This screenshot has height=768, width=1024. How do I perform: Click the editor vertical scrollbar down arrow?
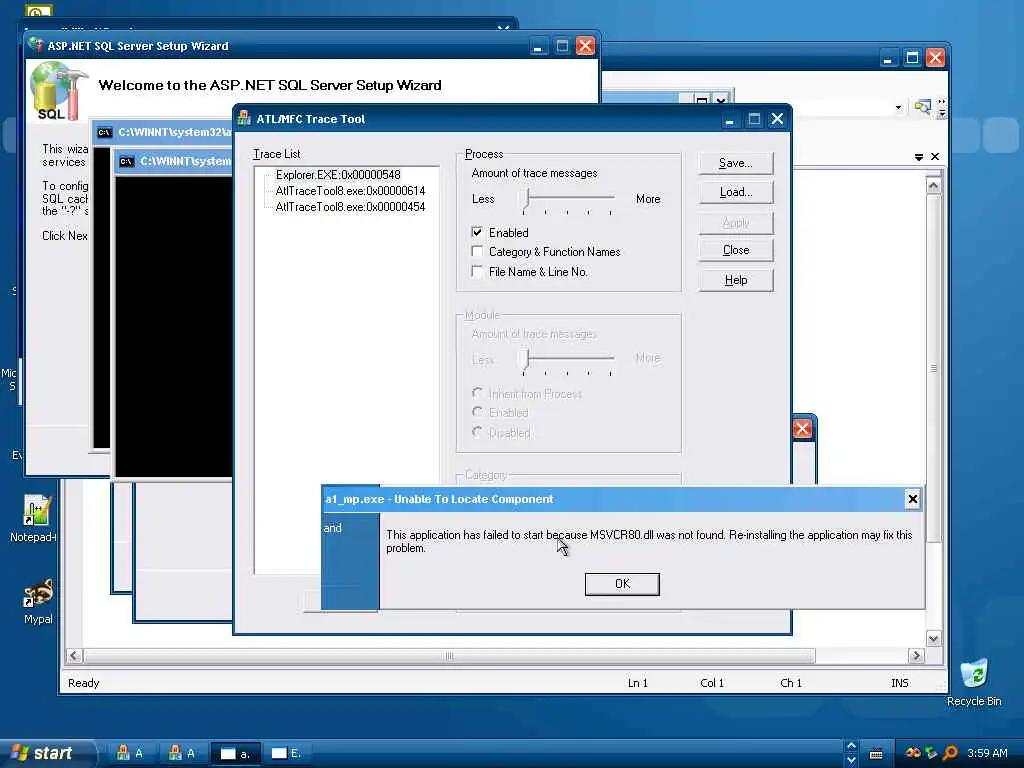pos(933,639)
